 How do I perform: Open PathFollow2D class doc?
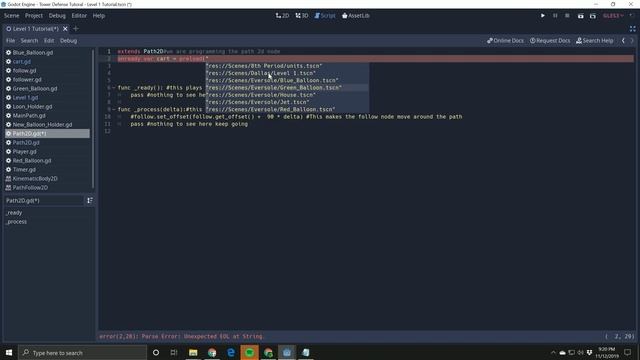[47, 187]
